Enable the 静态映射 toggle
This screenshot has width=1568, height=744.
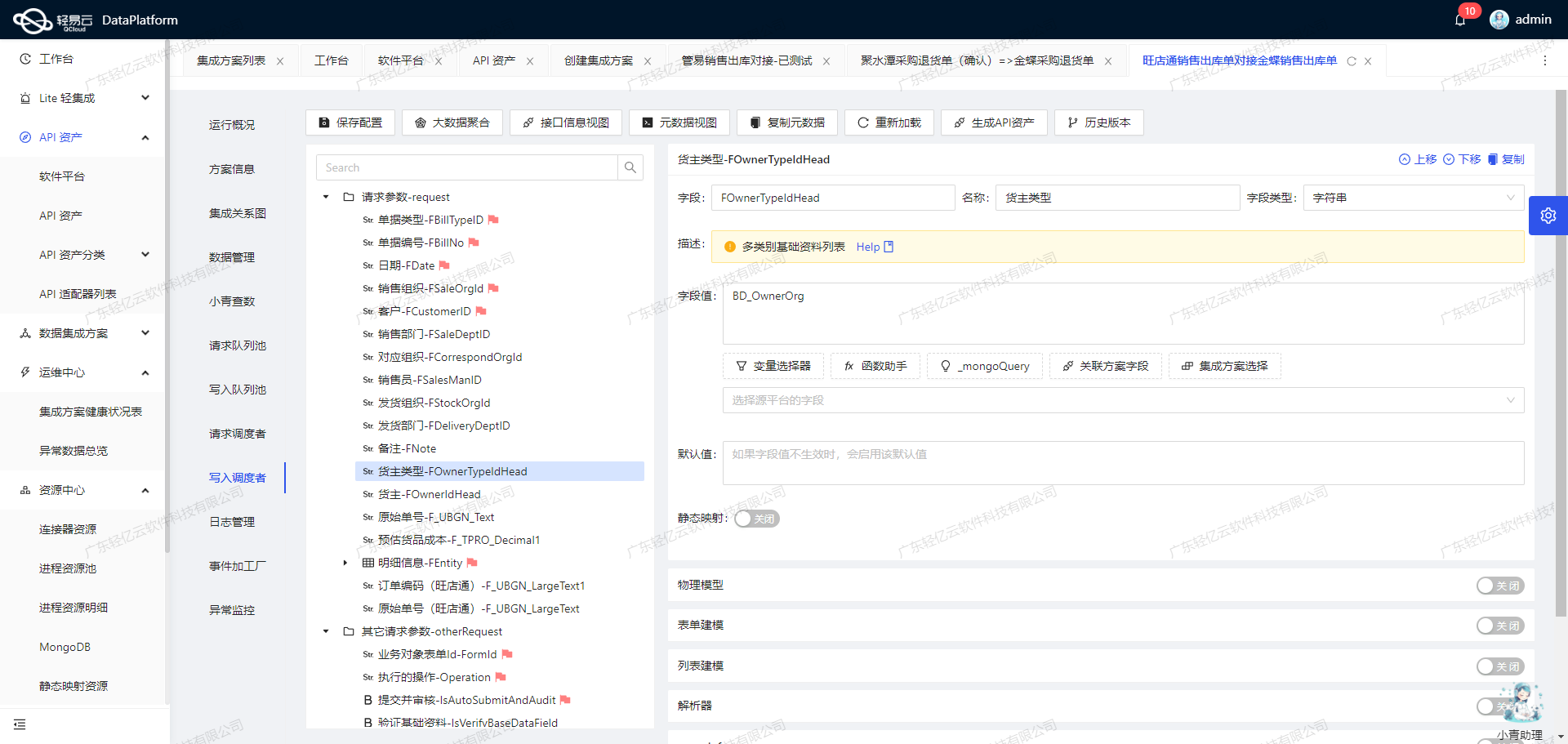(756, 519)
